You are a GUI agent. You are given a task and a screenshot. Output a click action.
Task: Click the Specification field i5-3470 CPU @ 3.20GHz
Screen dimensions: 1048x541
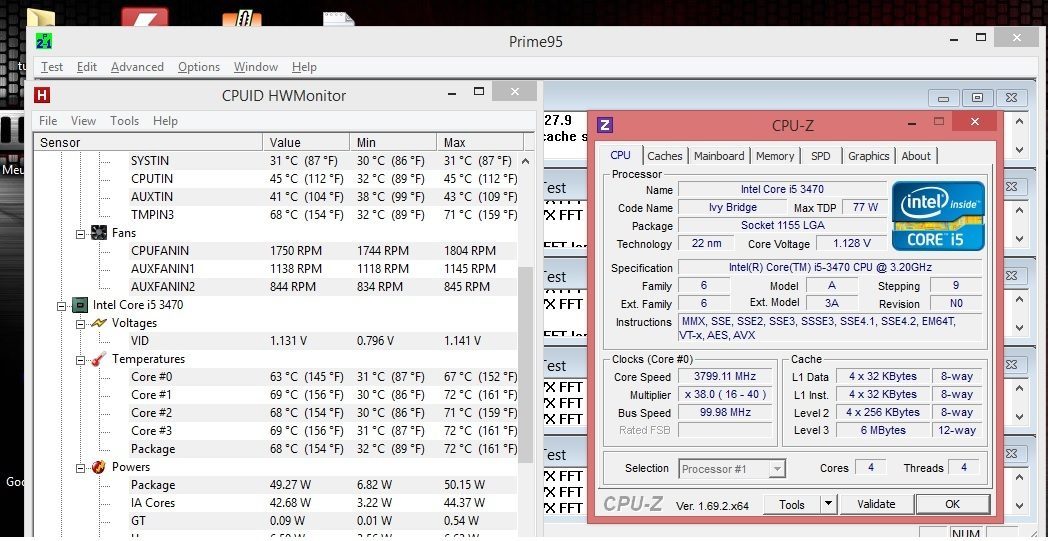click(x=830, y=267)
